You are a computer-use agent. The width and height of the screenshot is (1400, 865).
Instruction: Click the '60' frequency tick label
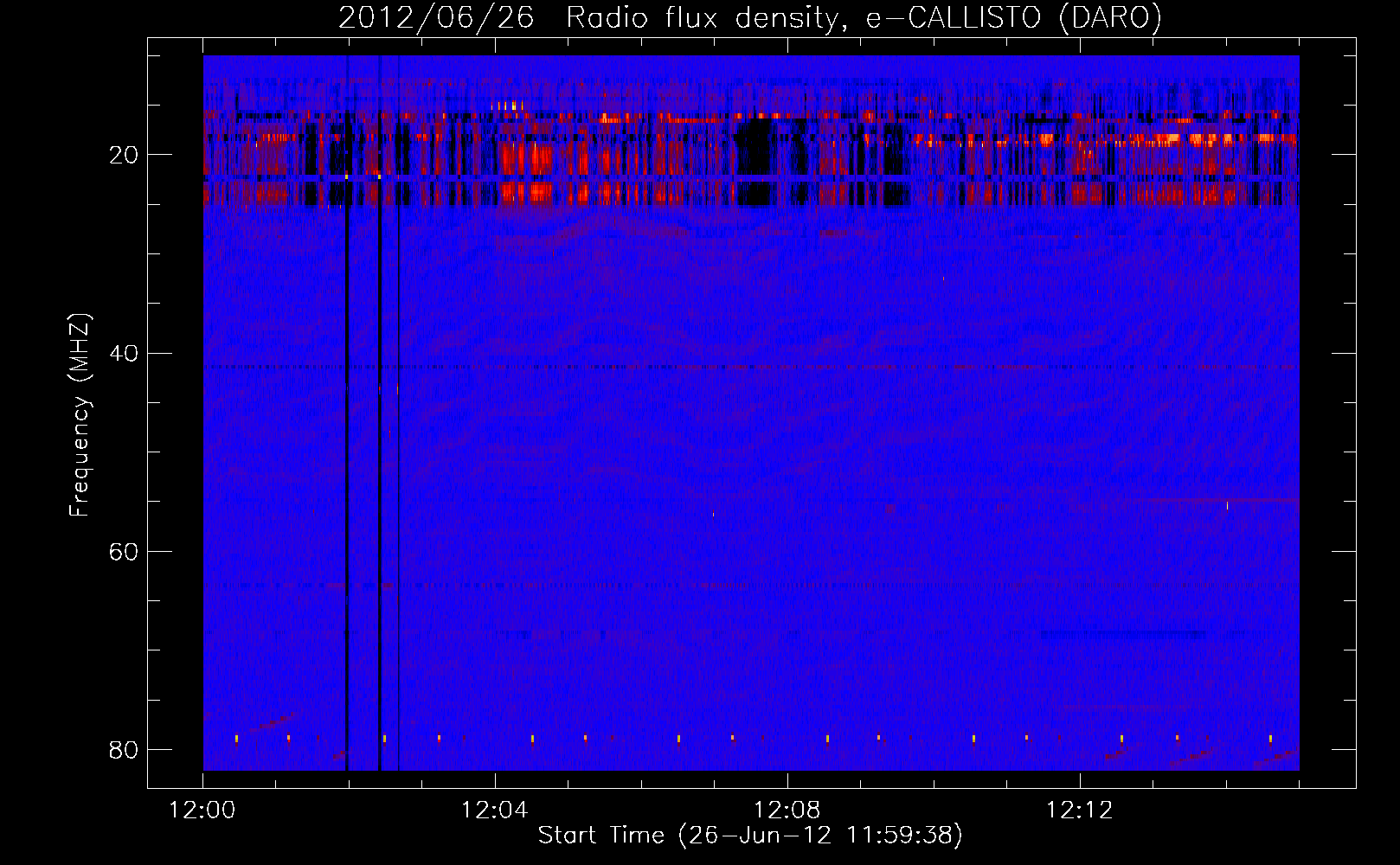124,552
